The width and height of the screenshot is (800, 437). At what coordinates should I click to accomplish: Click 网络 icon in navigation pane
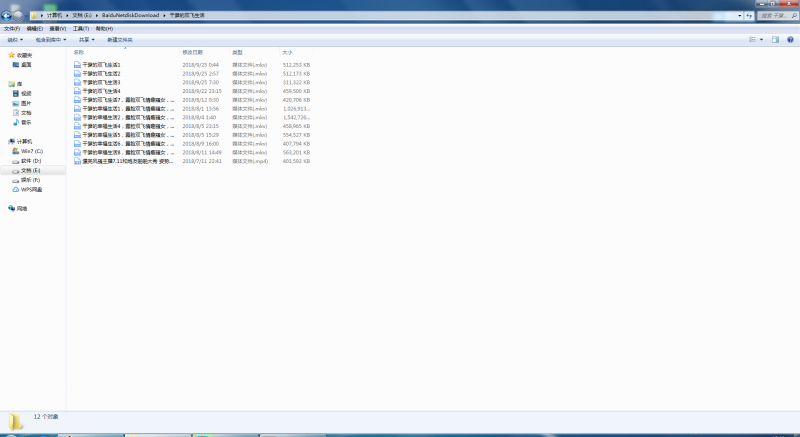point(22,208)
